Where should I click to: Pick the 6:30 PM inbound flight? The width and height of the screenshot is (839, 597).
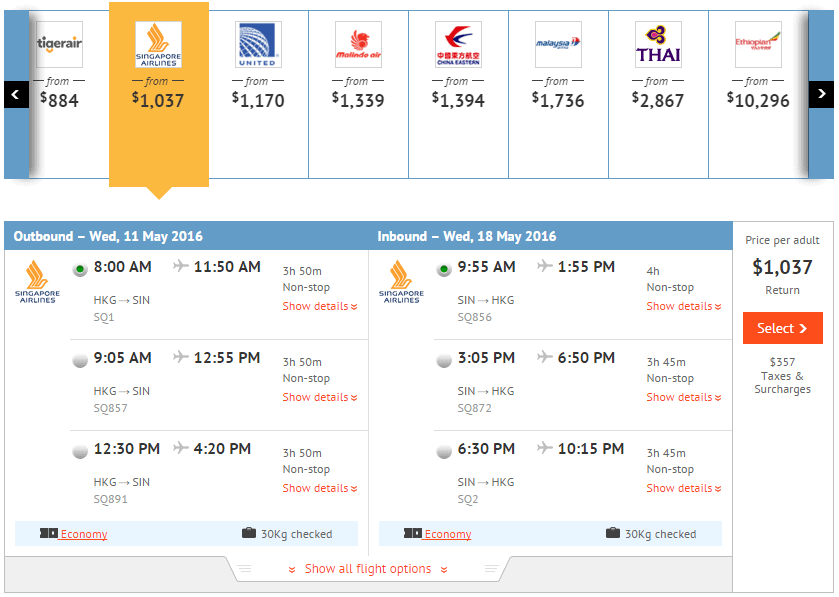(444, 452)
